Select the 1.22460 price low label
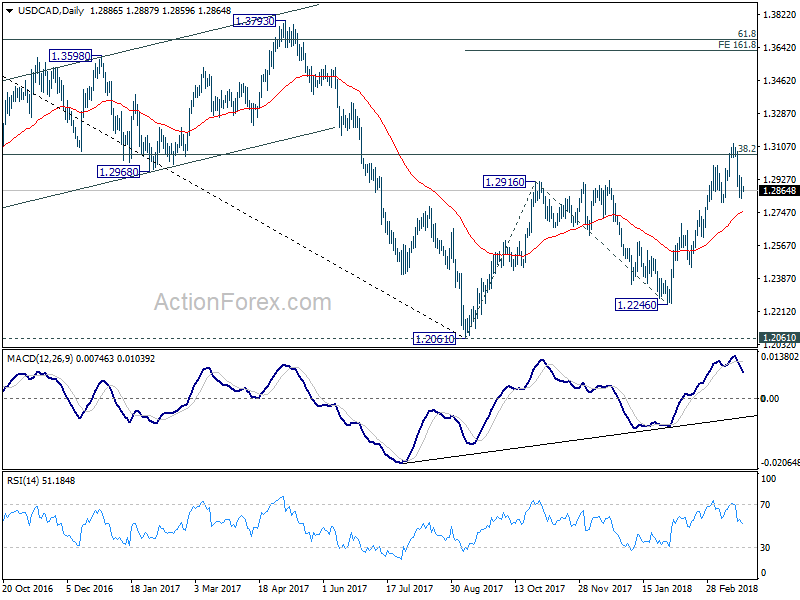Image resolution: width=800 pixels, height=600 pixels. click(636, 305)
